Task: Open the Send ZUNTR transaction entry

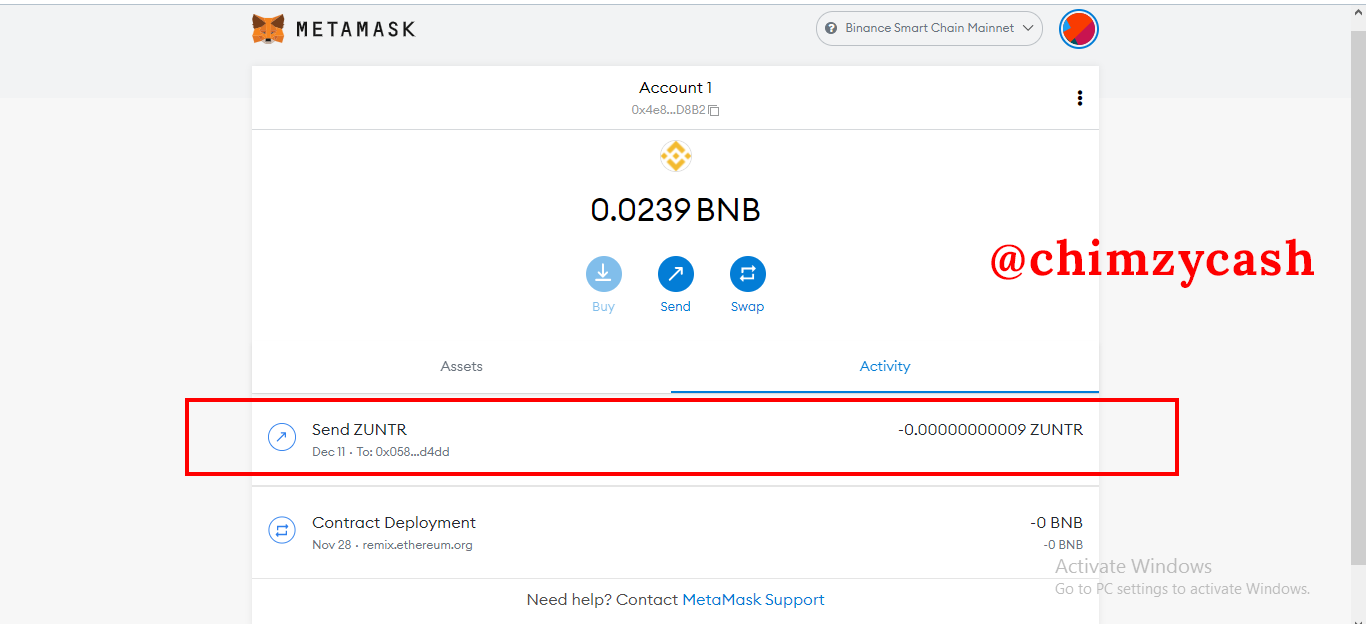Action: click(x=675, y=438)
